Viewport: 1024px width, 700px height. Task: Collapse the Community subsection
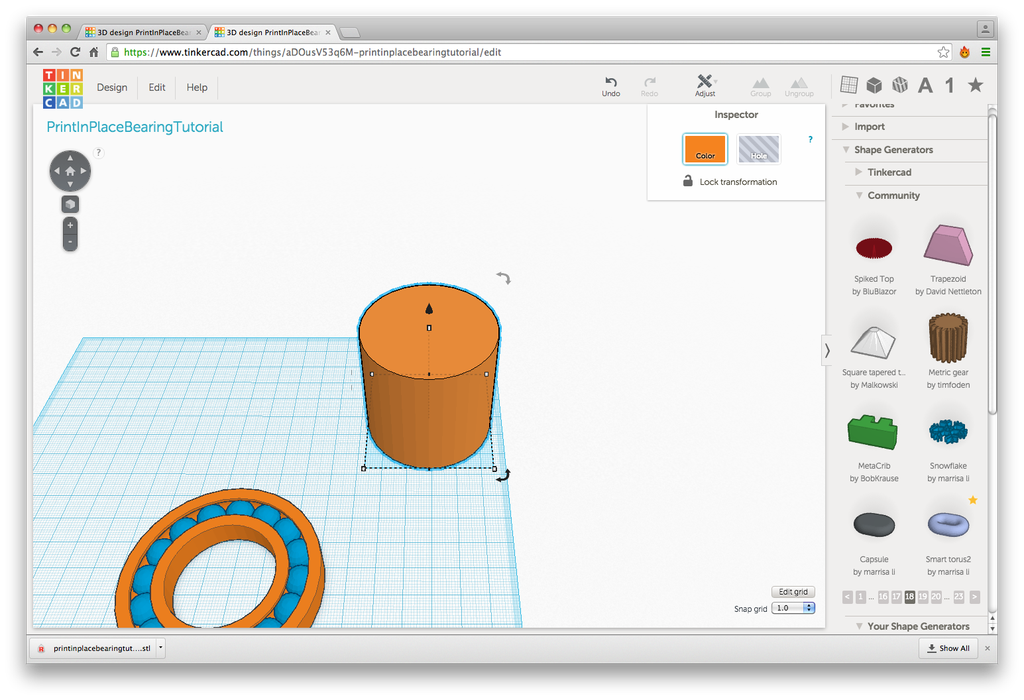859,195
